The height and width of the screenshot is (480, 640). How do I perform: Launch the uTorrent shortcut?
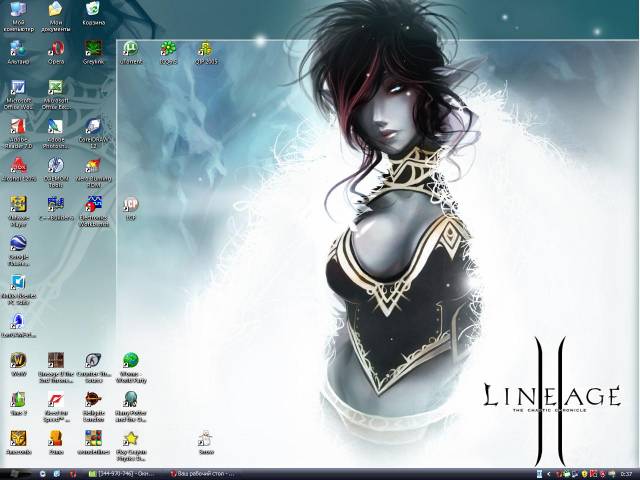(x=131, y=48)
